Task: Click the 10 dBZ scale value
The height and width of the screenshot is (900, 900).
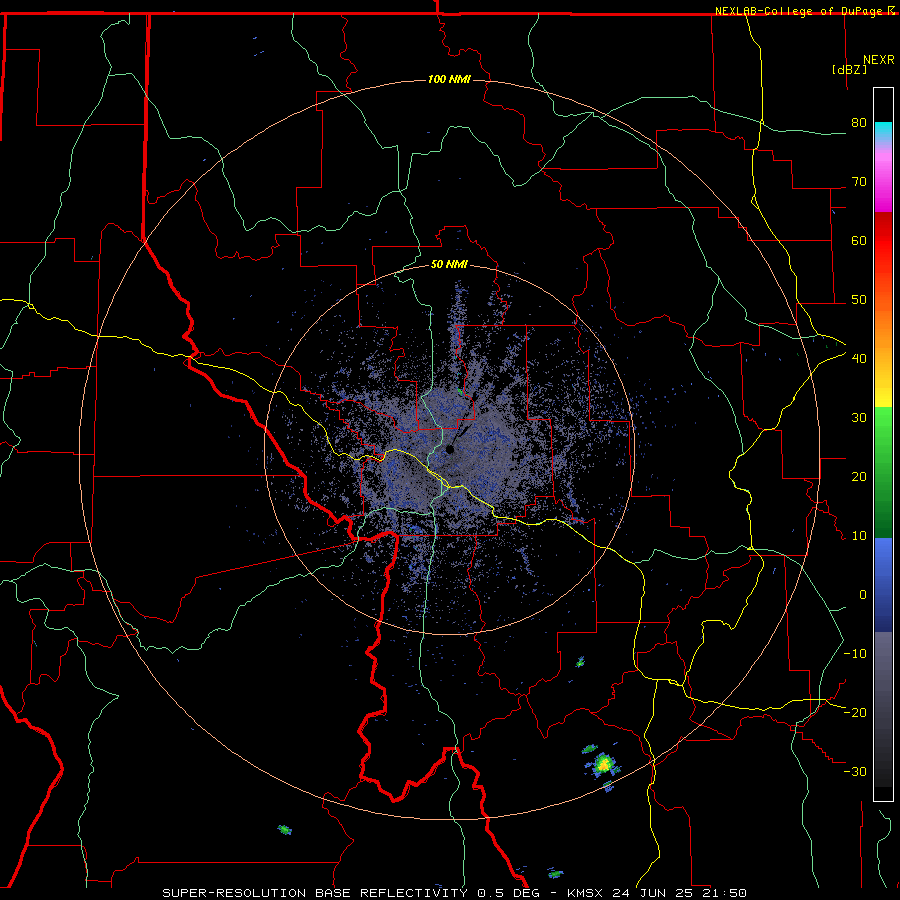Action: pos(859,536)
